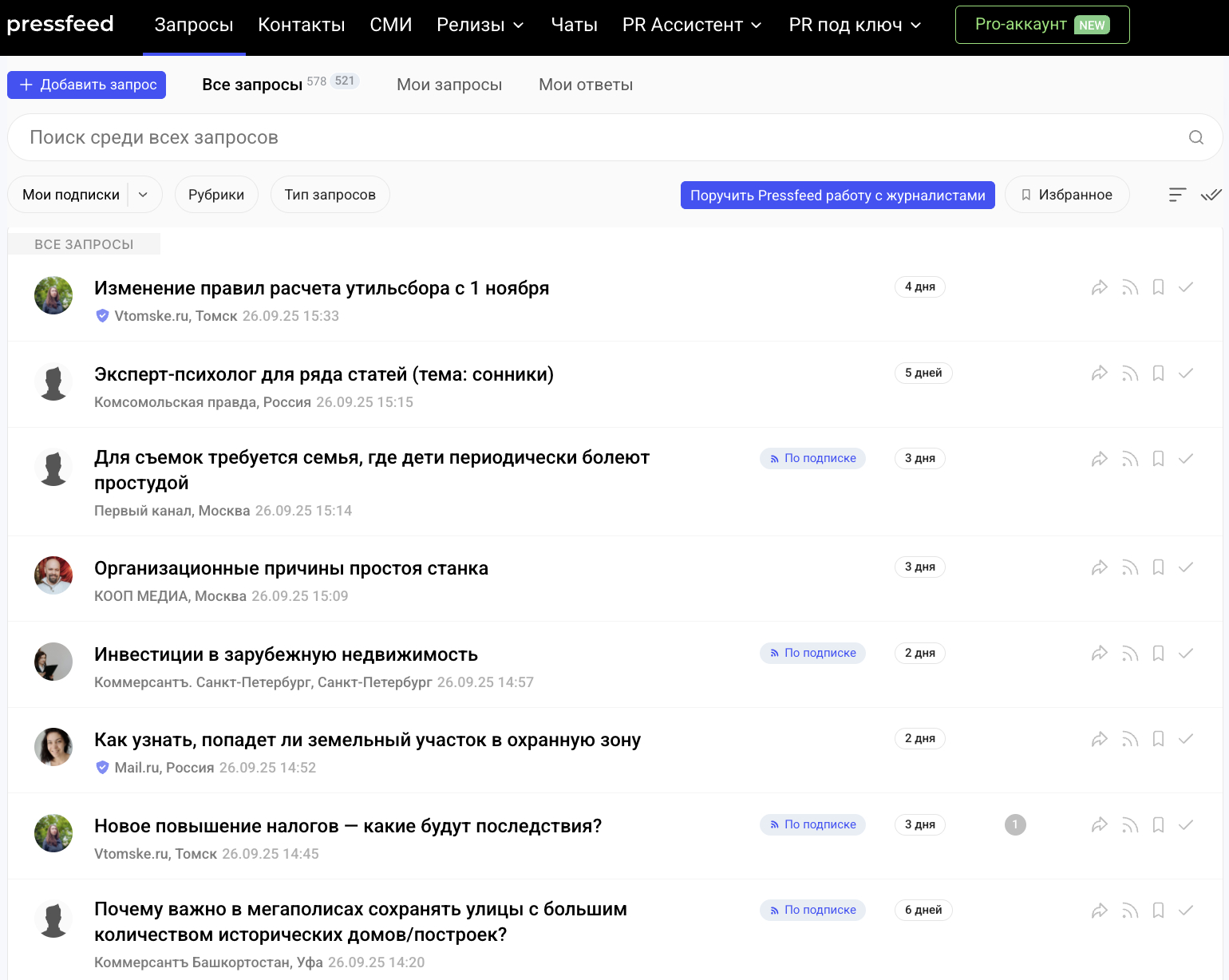Share the utilsbor request via arrow icon
Screen dimensions: 1229x980
(x=1100, y=287)
